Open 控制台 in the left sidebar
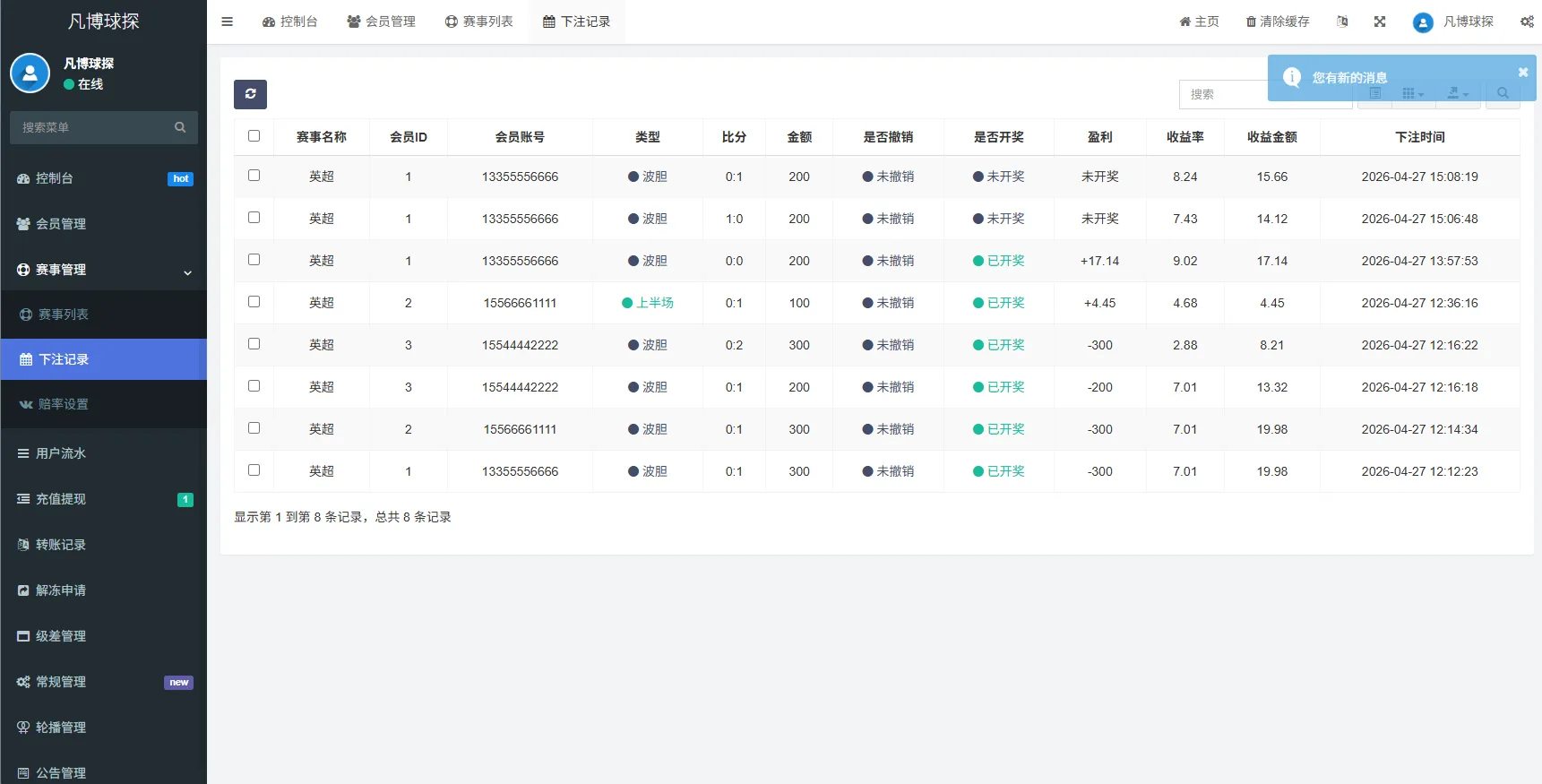 click(104, 178)
